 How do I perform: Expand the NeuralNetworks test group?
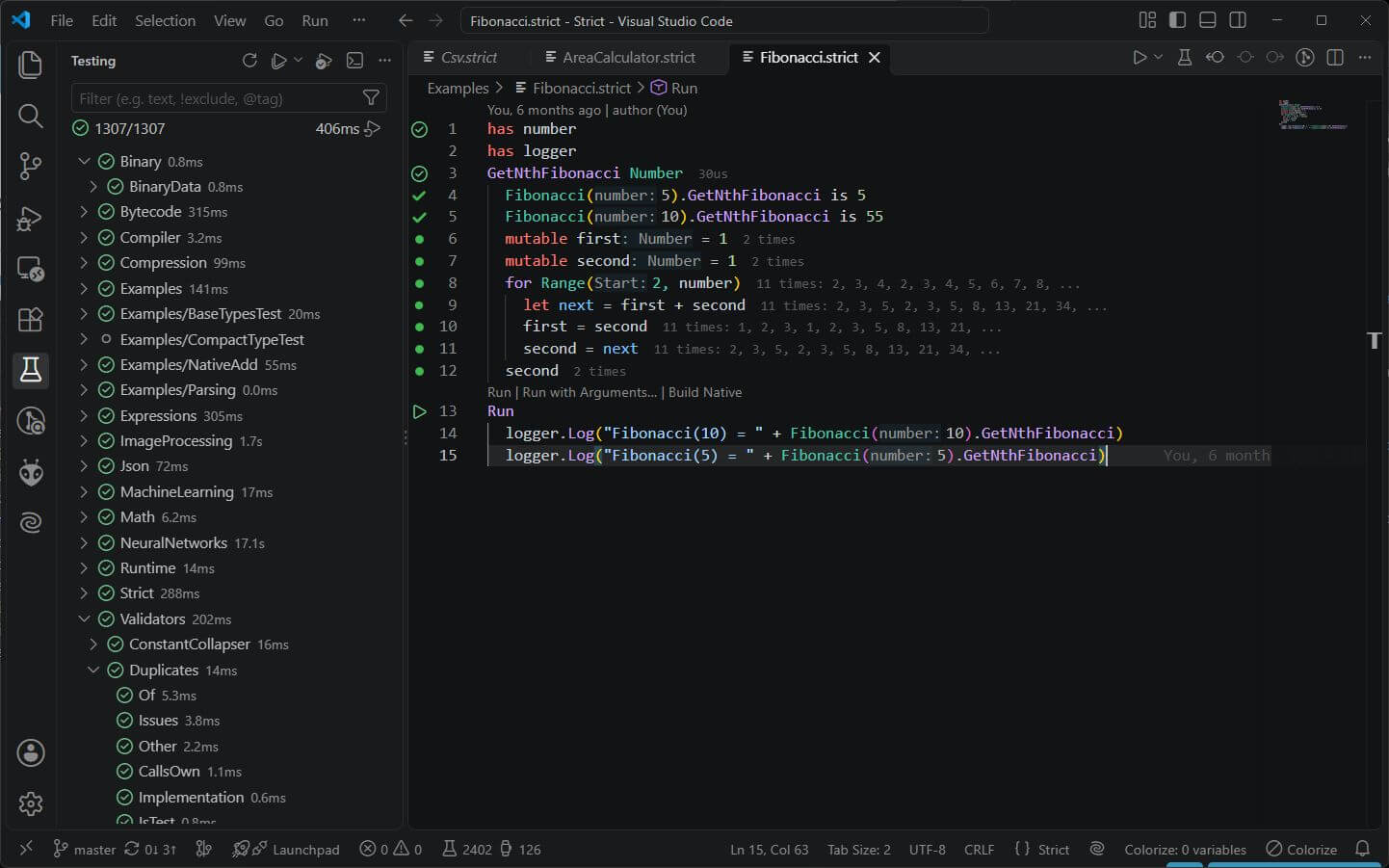84,542
